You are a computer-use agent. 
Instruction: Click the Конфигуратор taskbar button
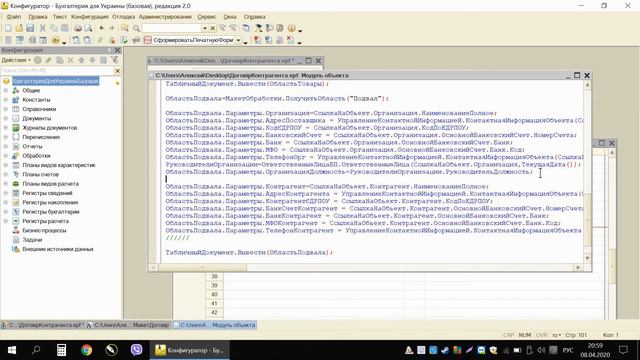pyautogui.click(x=190, y=350)
